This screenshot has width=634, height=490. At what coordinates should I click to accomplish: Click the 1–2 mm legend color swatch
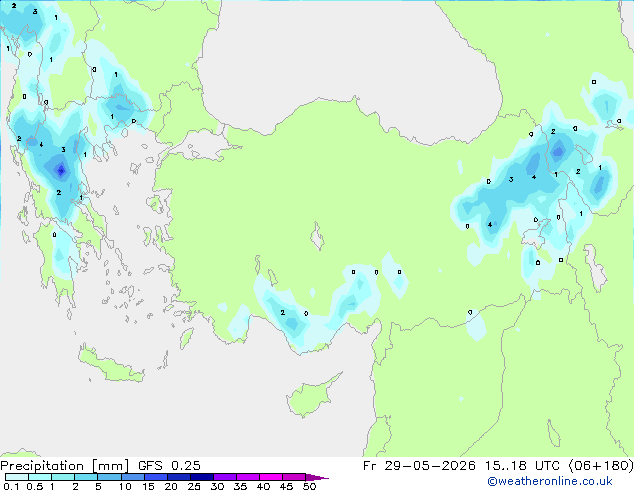(63, 477)
